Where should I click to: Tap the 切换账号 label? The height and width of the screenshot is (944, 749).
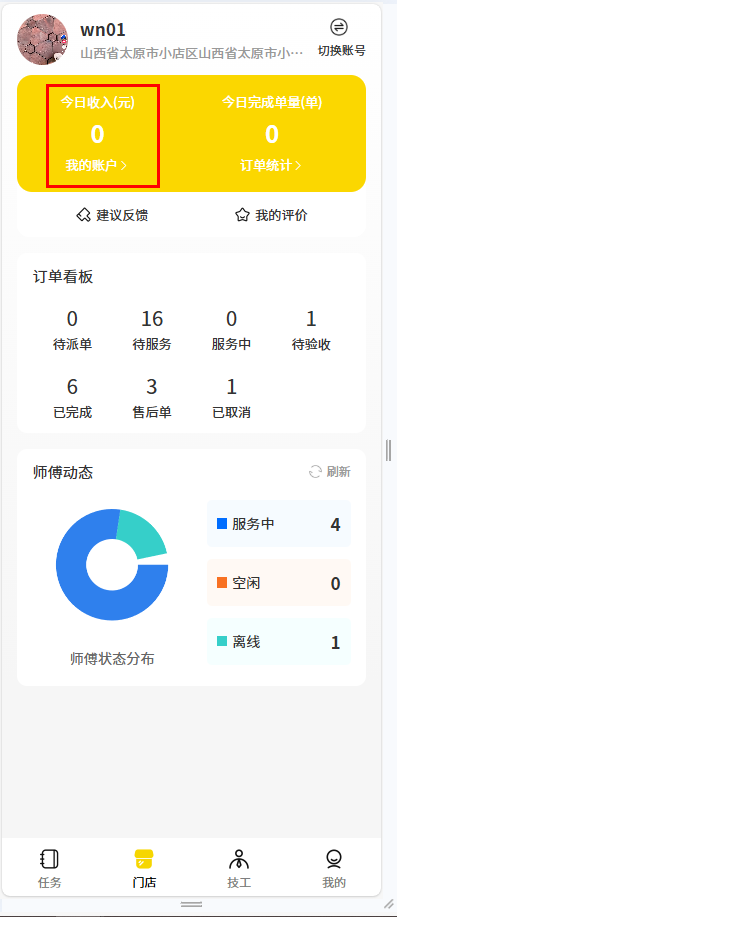pyautogui.click(x=341, y=51)
